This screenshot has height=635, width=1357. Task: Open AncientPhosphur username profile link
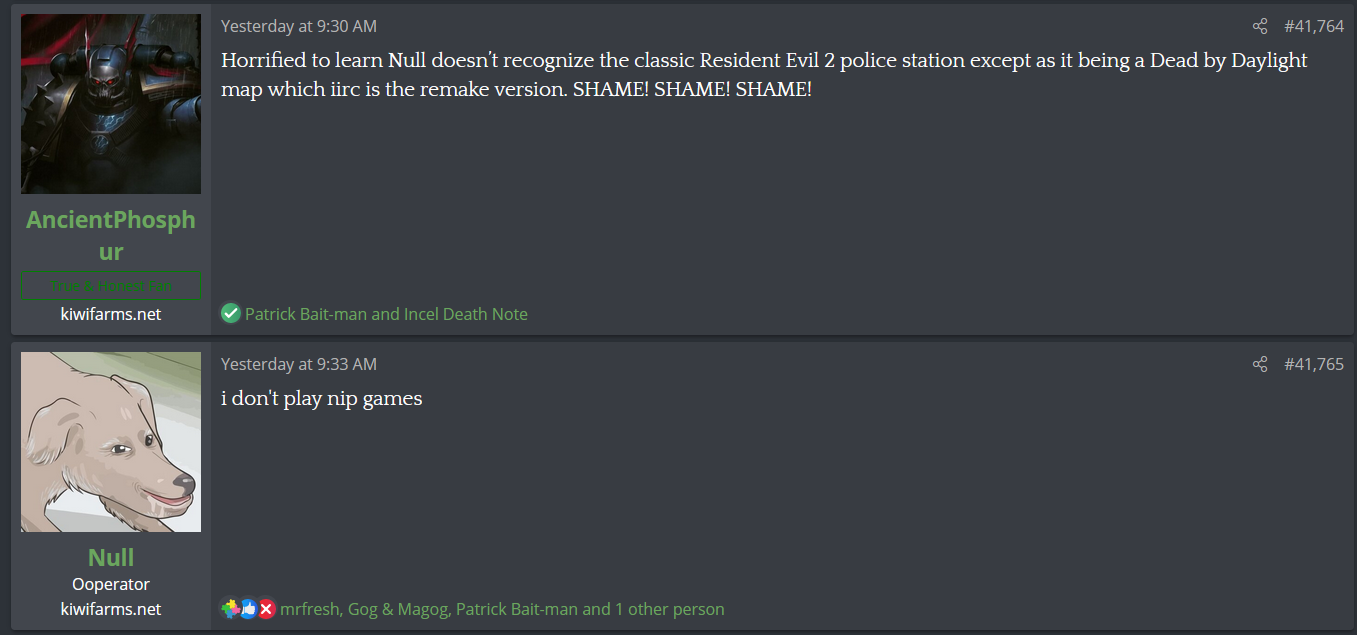coord(111,235)
